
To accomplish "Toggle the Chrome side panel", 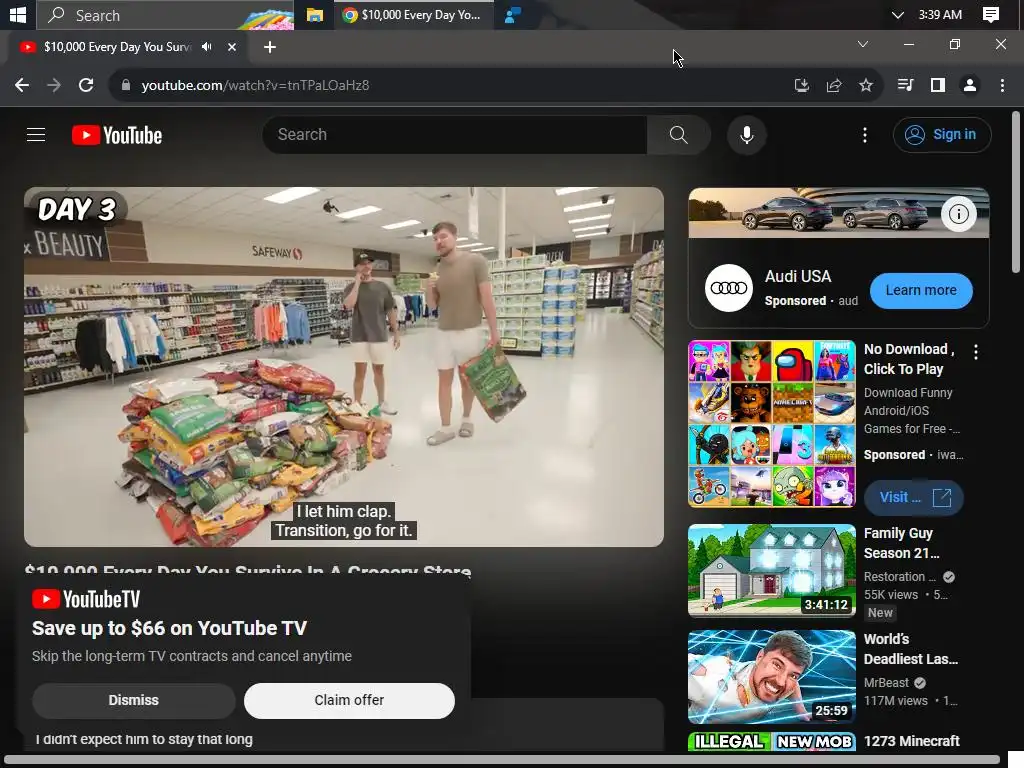I will pos(938,86).
